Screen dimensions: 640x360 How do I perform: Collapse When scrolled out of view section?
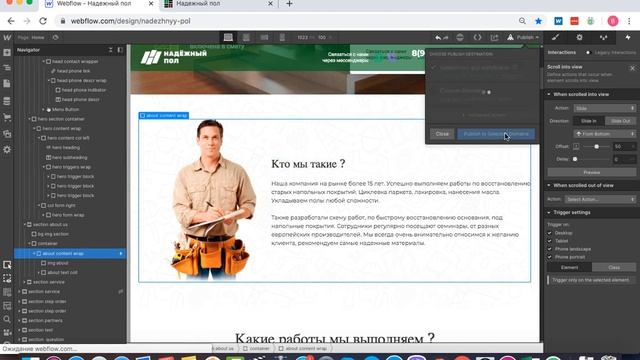(549, 185)
